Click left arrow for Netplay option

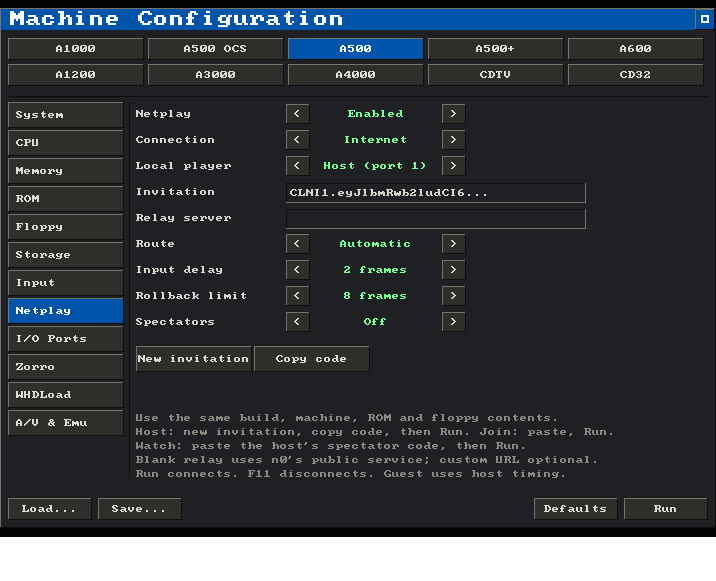point(297,114)
